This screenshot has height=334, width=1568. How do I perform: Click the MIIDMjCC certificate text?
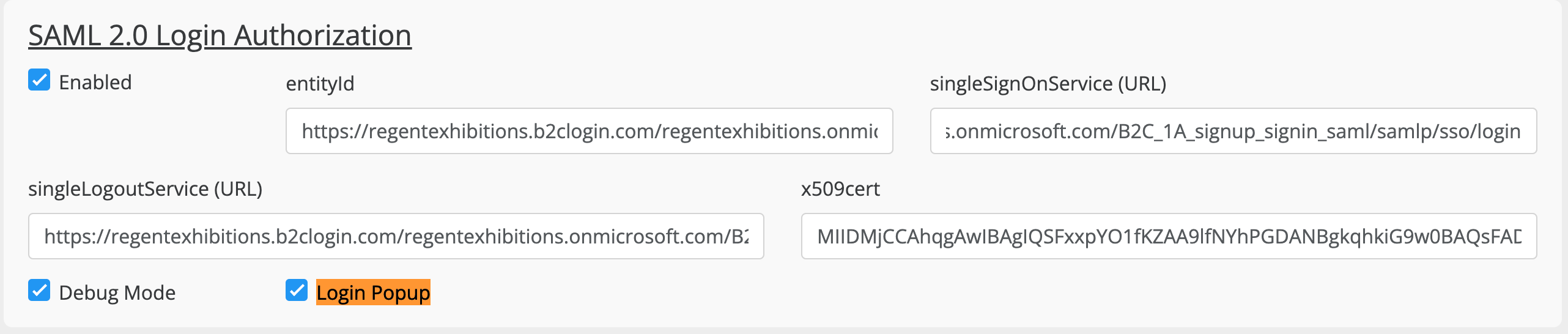(x=1169, y=236)
